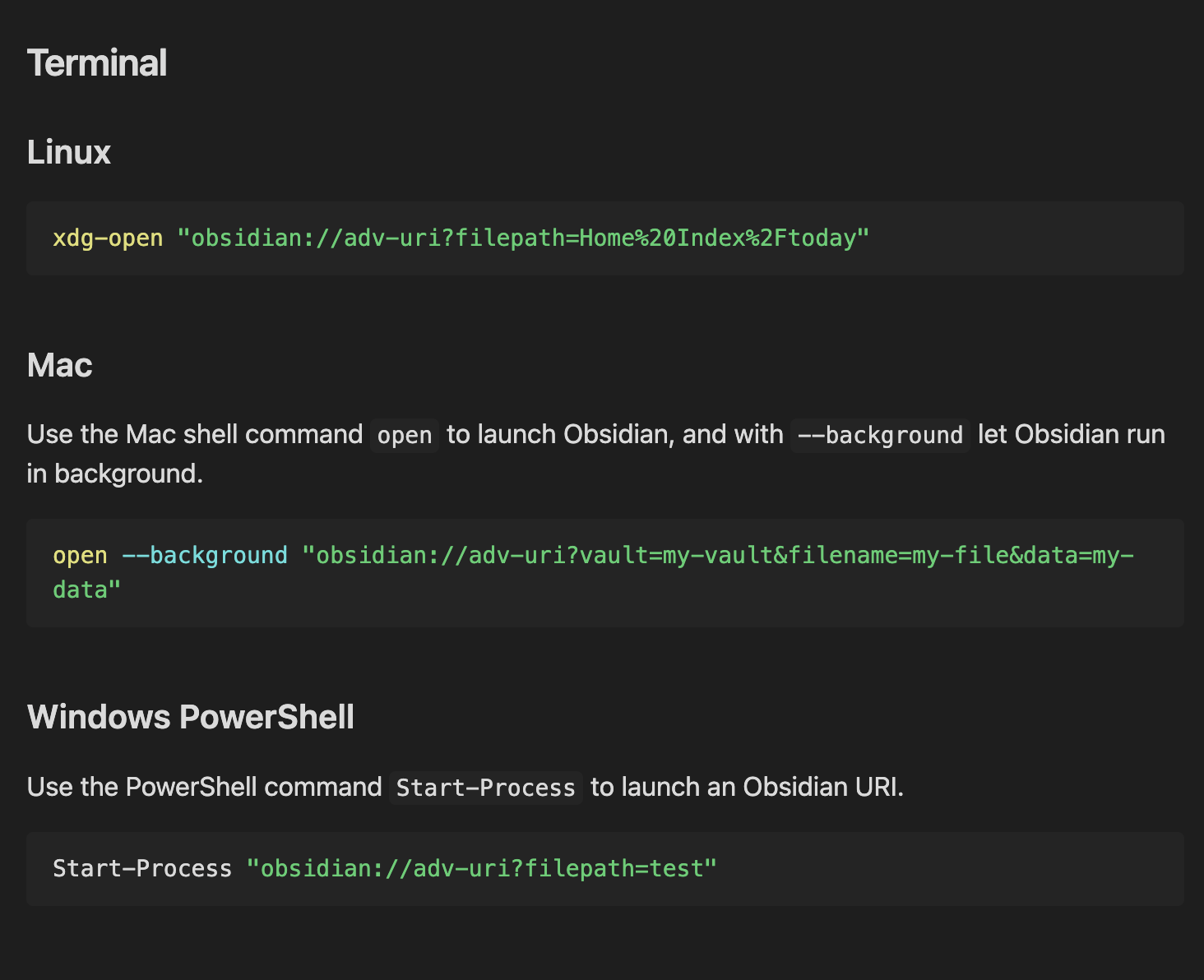1204x980 pixels.
Task: Click the my-vault URI string in Mac code
Action: pyautogui.click(x=717, y=556)
